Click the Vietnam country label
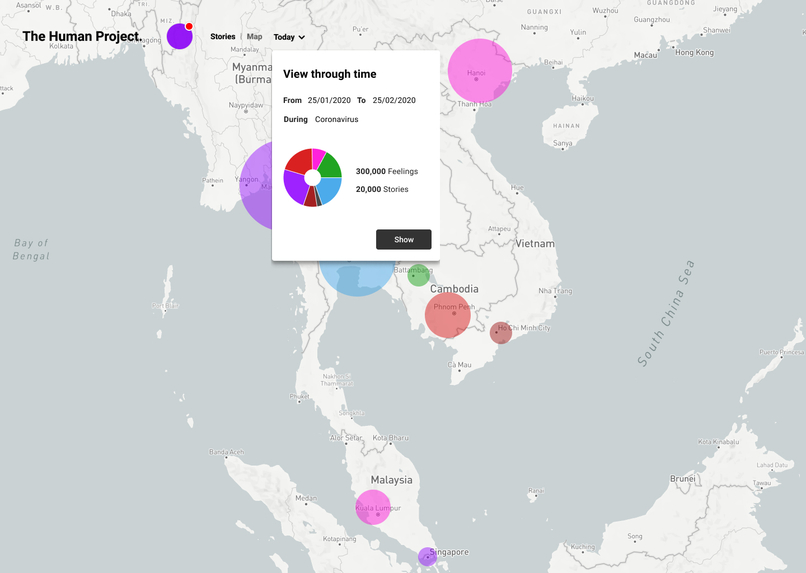The width and height of the screenshot is (806, 573). [535, 244]
